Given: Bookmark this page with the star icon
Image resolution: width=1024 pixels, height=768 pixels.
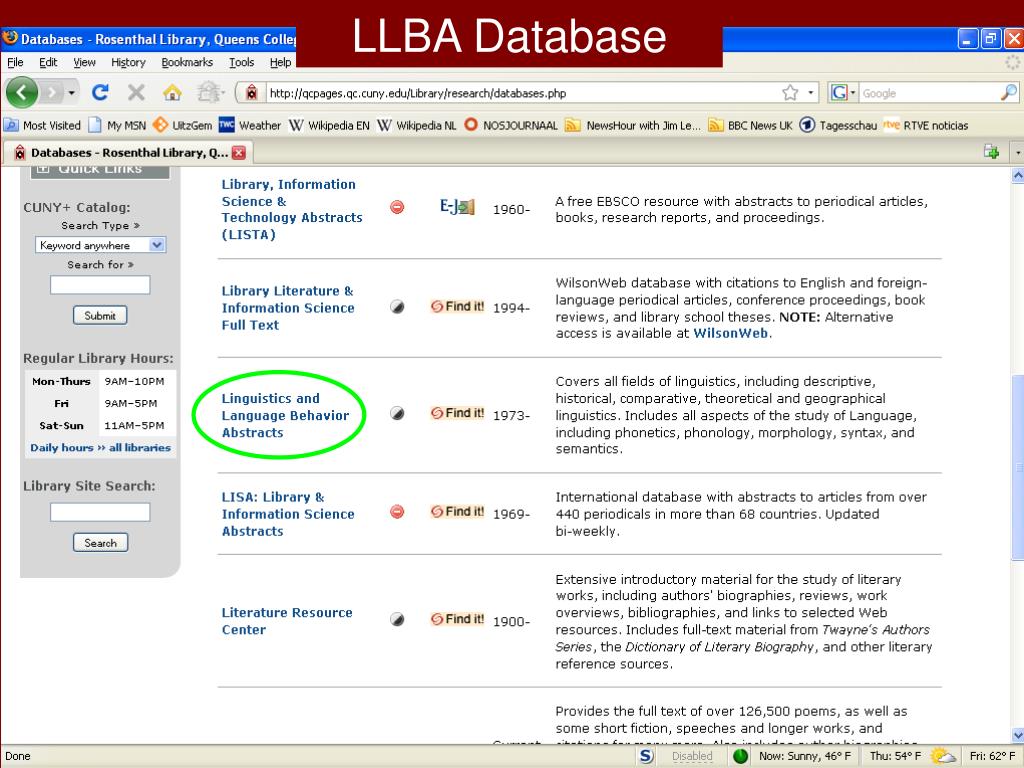Looking at the screenshot, I should (x=790, y=93).
